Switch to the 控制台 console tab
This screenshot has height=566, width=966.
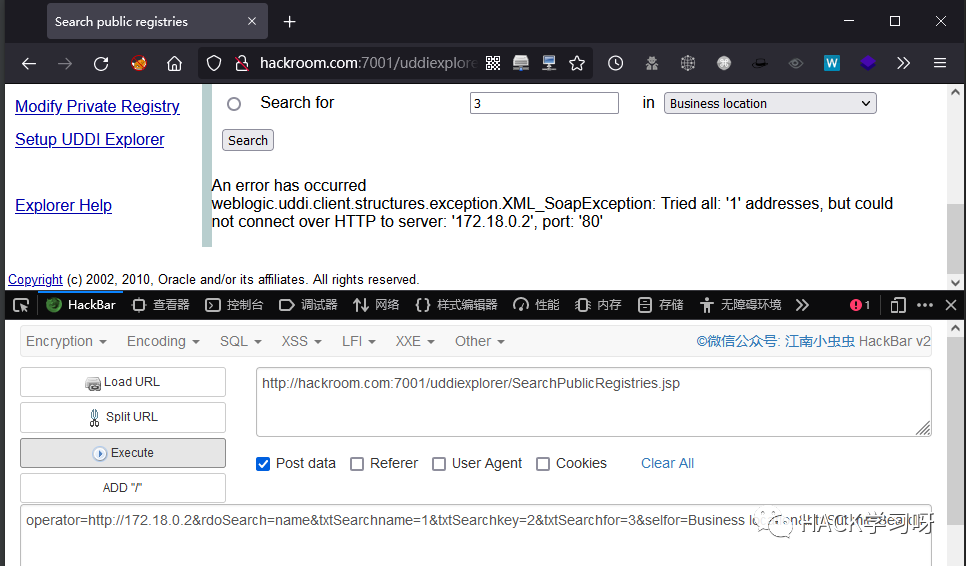pyautogui.click(x=235, y=305)
